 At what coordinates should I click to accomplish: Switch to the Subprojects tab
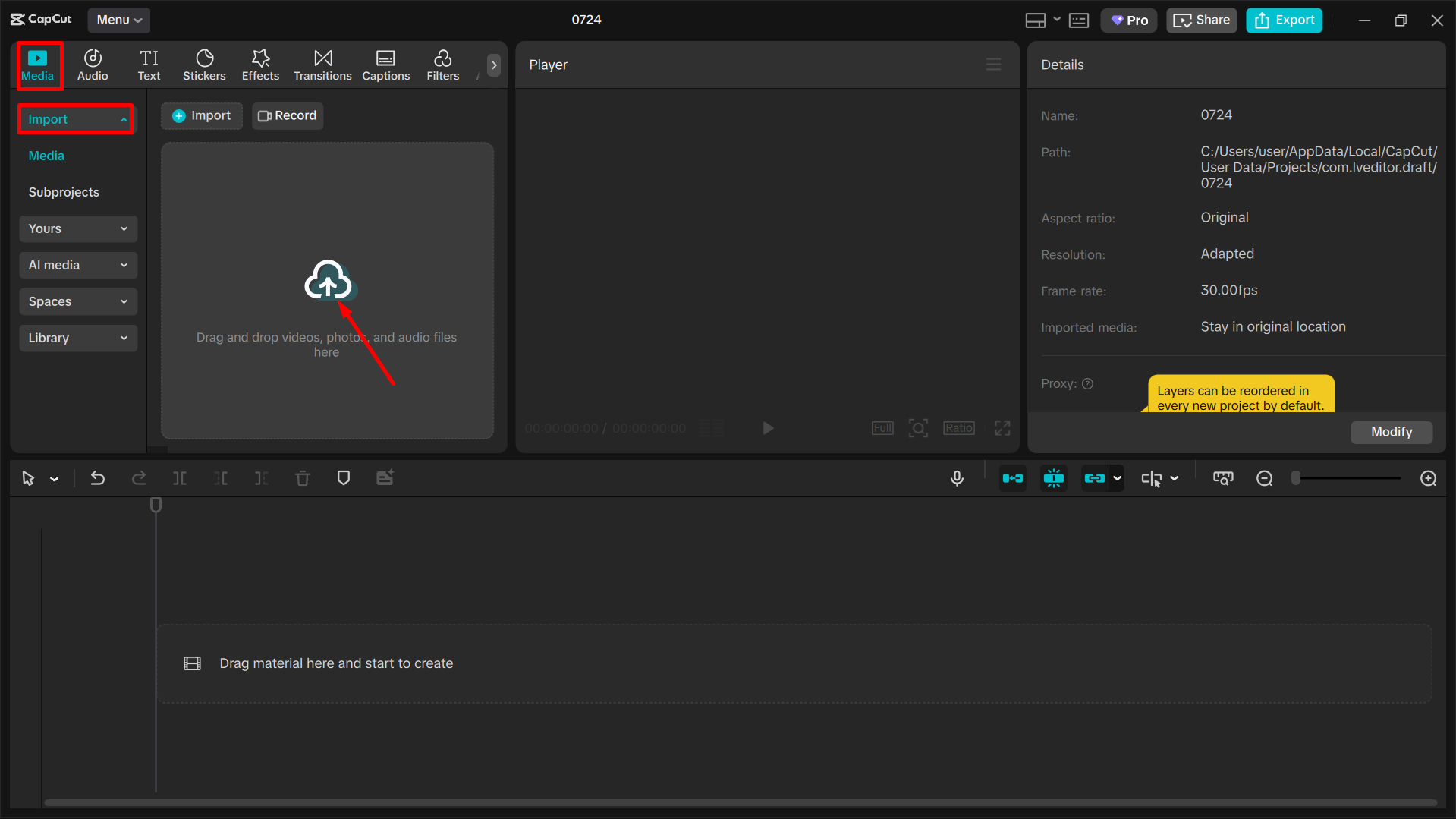click(x=64, y=192)
